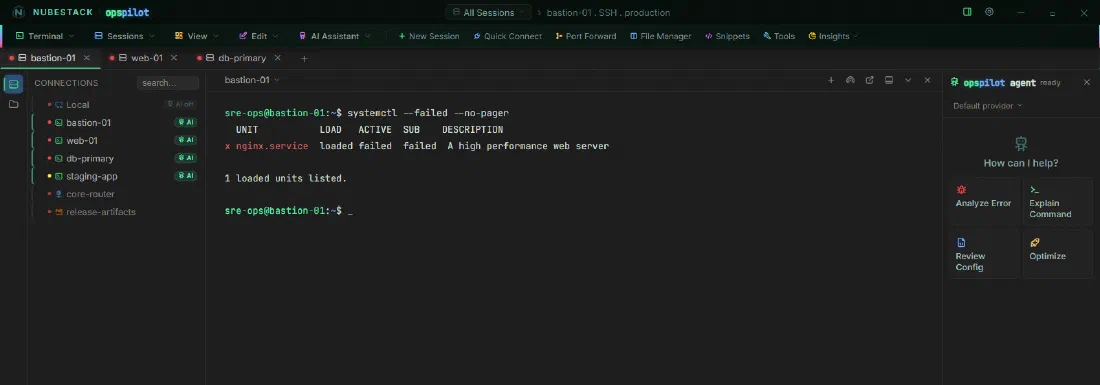This screenshot has height=385, width=1100.
Task: Expand the bastion-01 pane title dropdown
Action: (x=252, y=80)
